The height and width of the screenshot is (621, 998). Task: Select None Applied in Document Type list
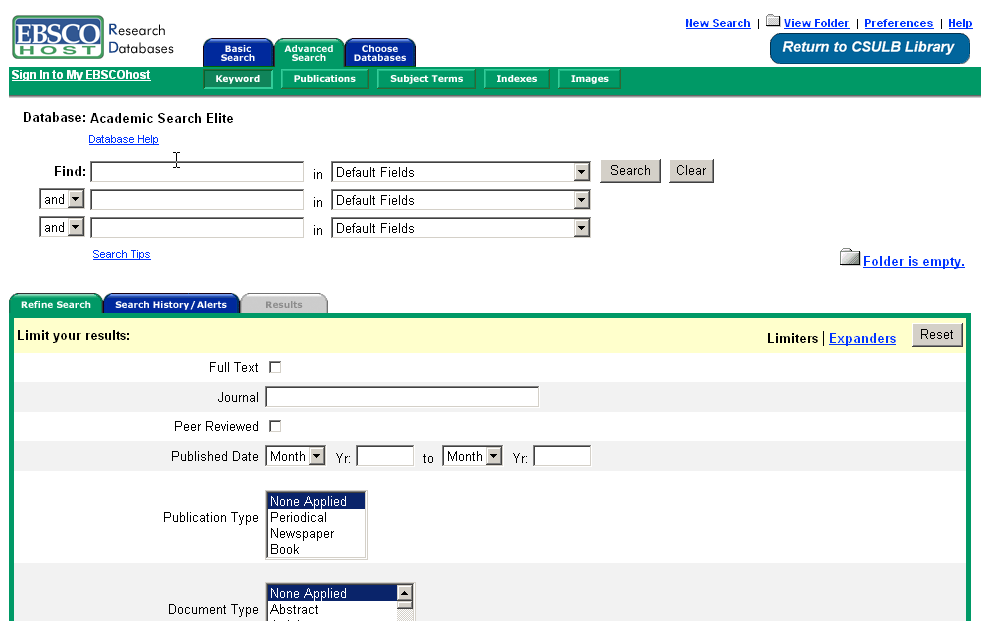coord(332,594)
